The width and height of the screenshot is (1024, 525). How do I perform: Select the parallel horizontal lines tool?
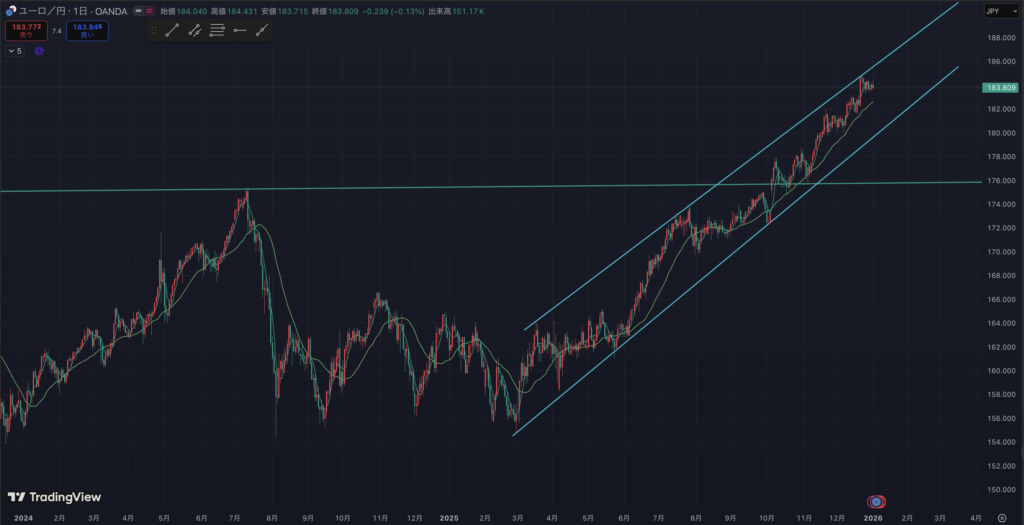point(217,30)
